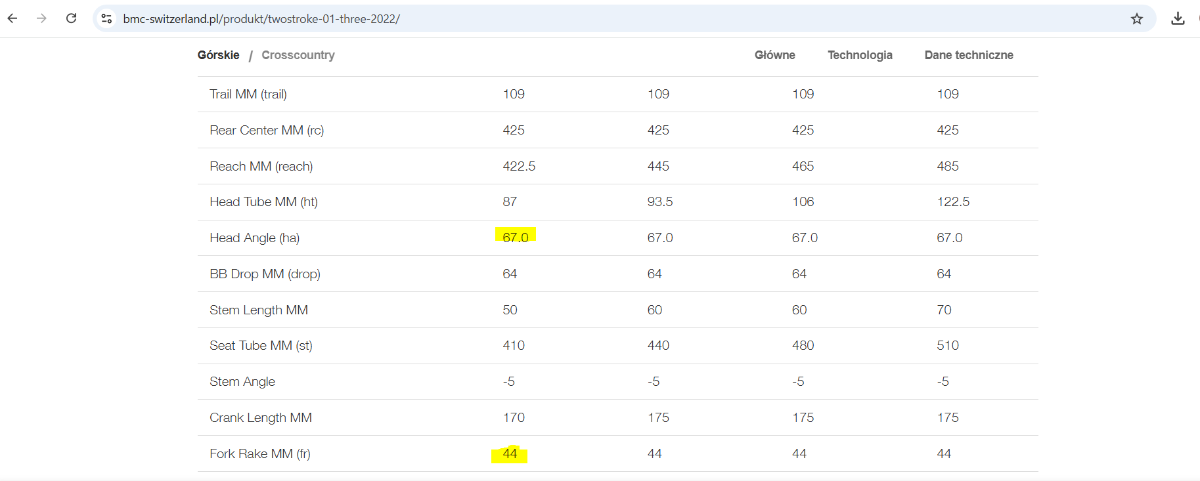Go to the Crosscountry breadcrumb link
This screenshot has width=1200, height=481.
click(x=298, y=55)
